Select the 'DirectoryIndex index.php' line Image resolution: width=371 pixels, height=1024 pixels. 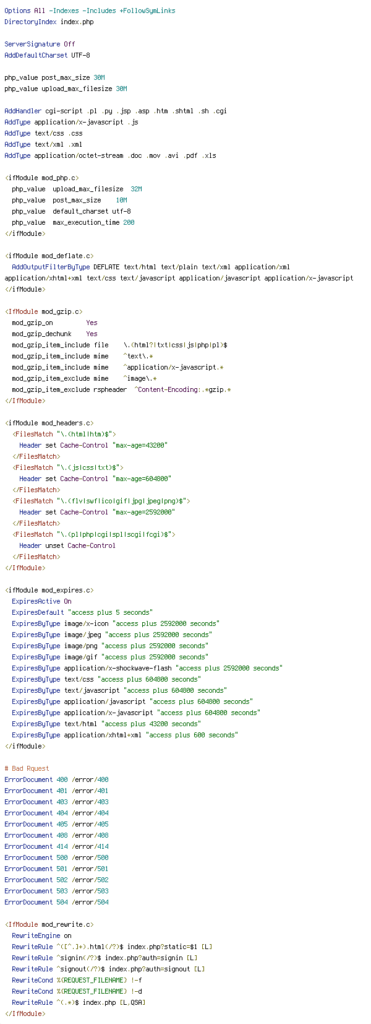[49, 22]
